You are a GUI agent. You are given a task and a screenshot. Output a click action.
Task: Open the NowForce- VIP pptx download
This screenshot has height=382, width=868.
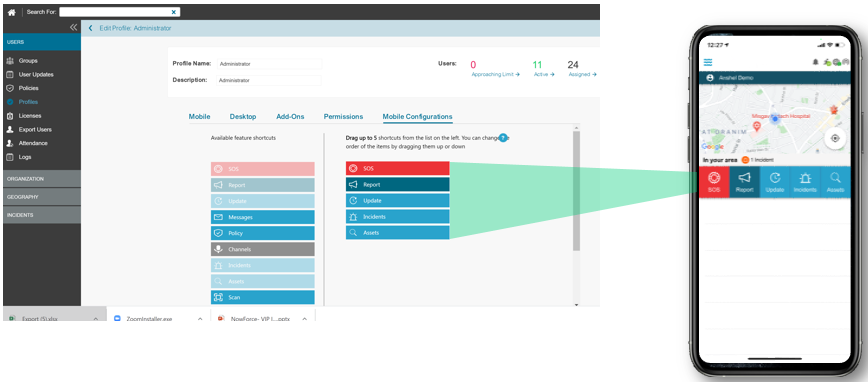point(261,319)
